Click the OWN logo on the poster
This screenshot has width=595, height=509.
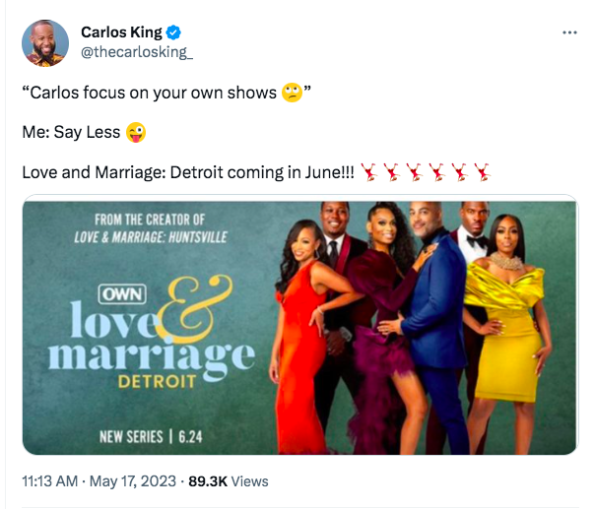(x=122, y=295)
